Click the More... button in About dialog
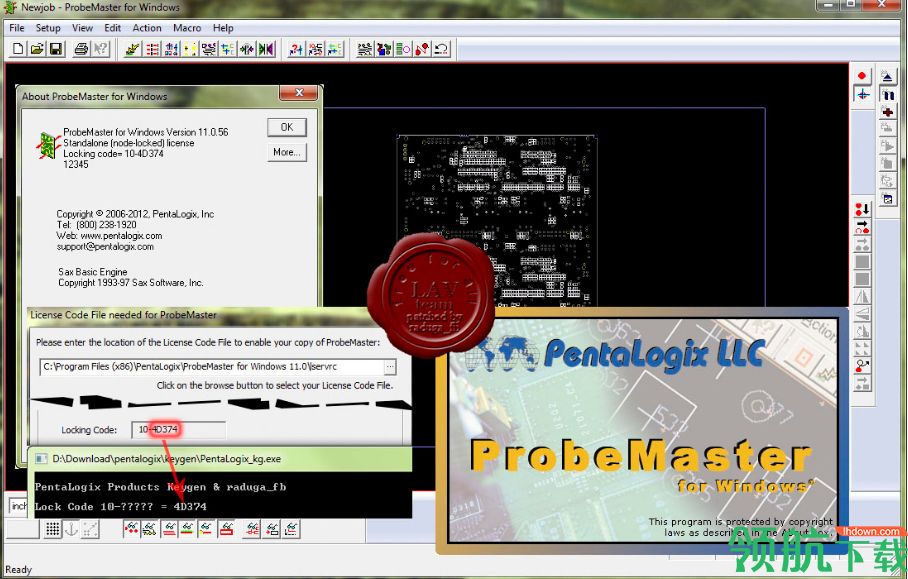Viewport: 908px width, 579px height. [287, 152]
